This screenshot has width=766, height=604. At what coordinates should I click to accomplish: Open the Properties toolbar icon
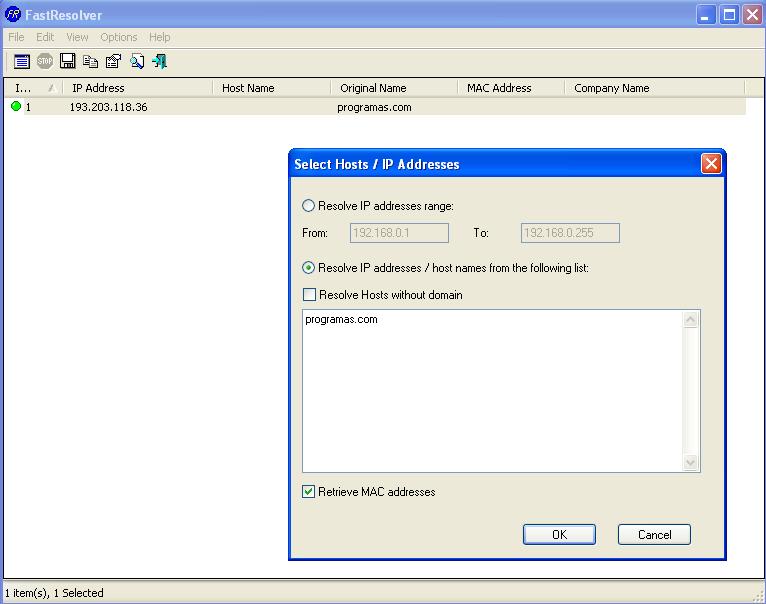point(113,62)
